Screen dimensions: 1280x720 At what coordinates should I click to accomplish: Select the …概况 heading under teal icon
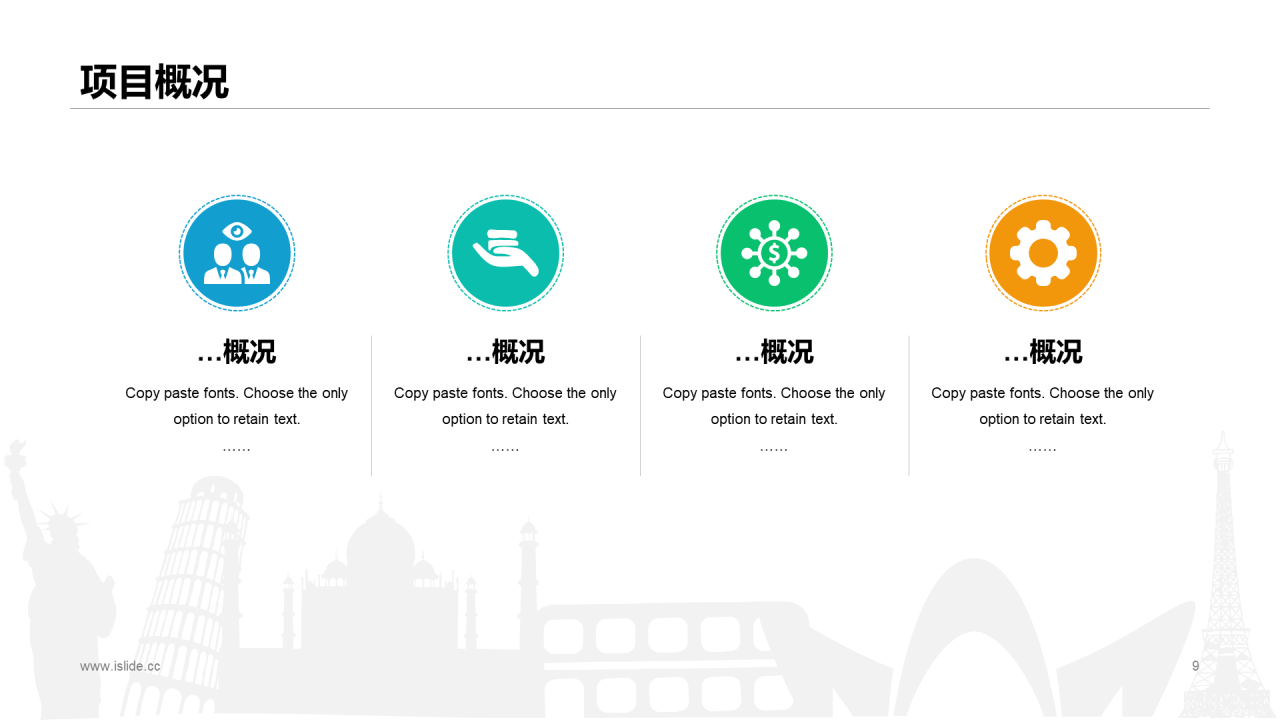[505, 352]
